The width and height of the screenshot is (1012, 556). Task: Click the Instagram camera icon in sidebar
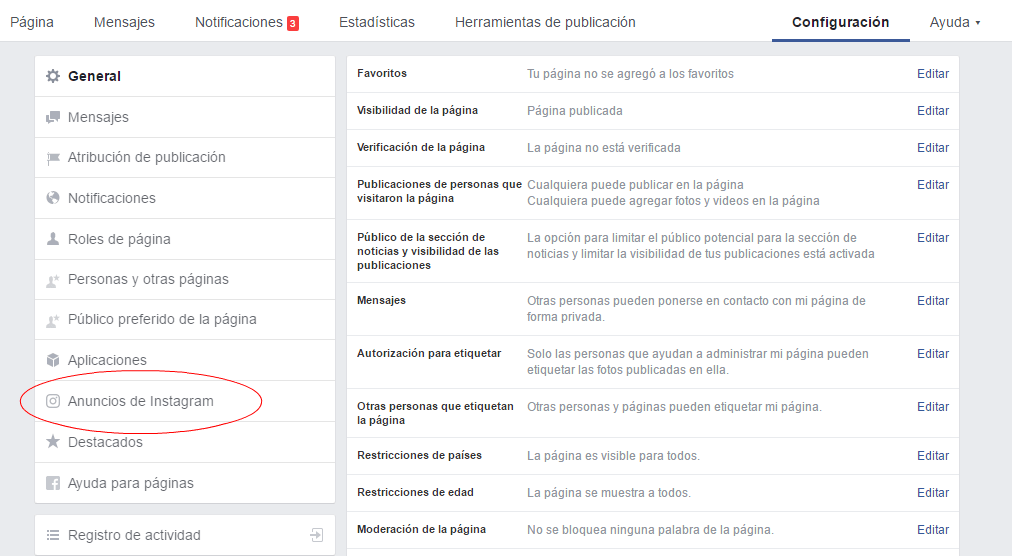pos(53,401)
